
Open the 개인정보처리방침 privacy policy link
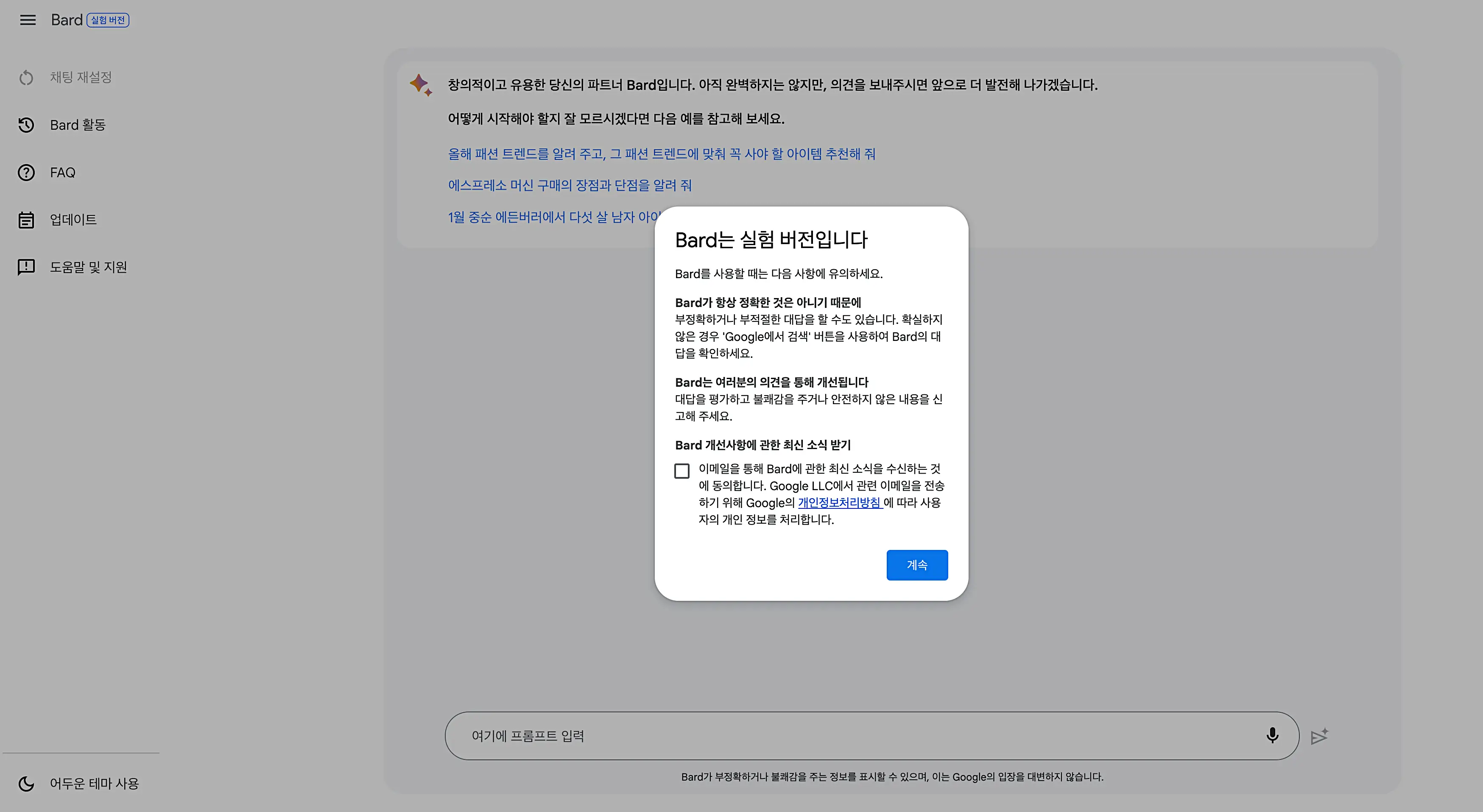[x=840, y=502]
